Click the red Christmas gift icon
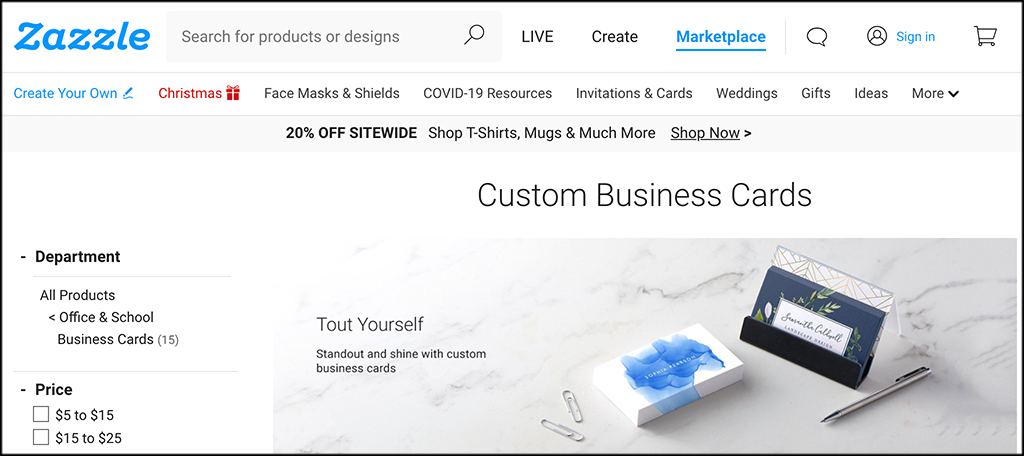The height and width of the screenshot is (456, 1024). coord(233,93)
